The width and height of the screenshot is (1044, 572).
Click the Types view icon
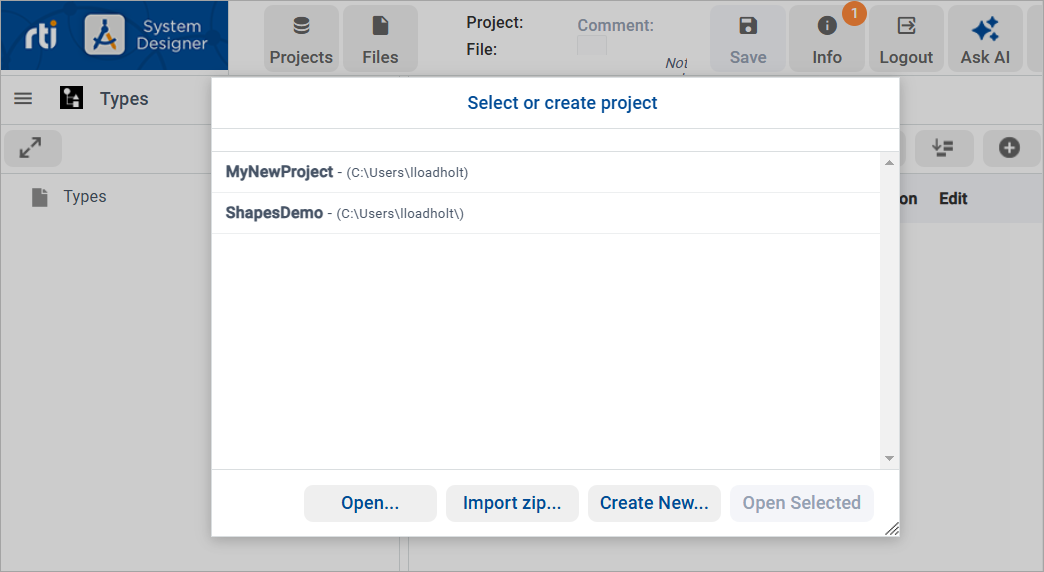coord(71,98)
